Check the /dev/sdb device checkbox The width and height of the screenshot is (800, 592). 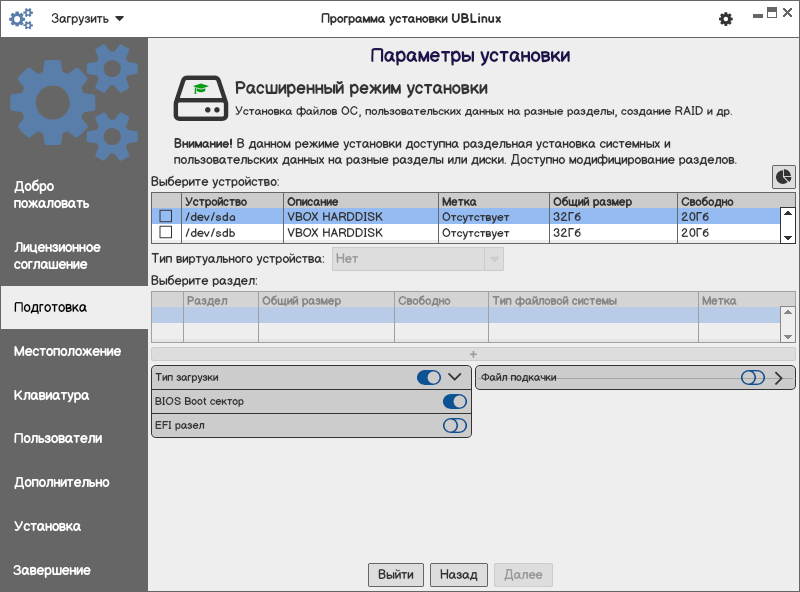click(x=166, y=233)
